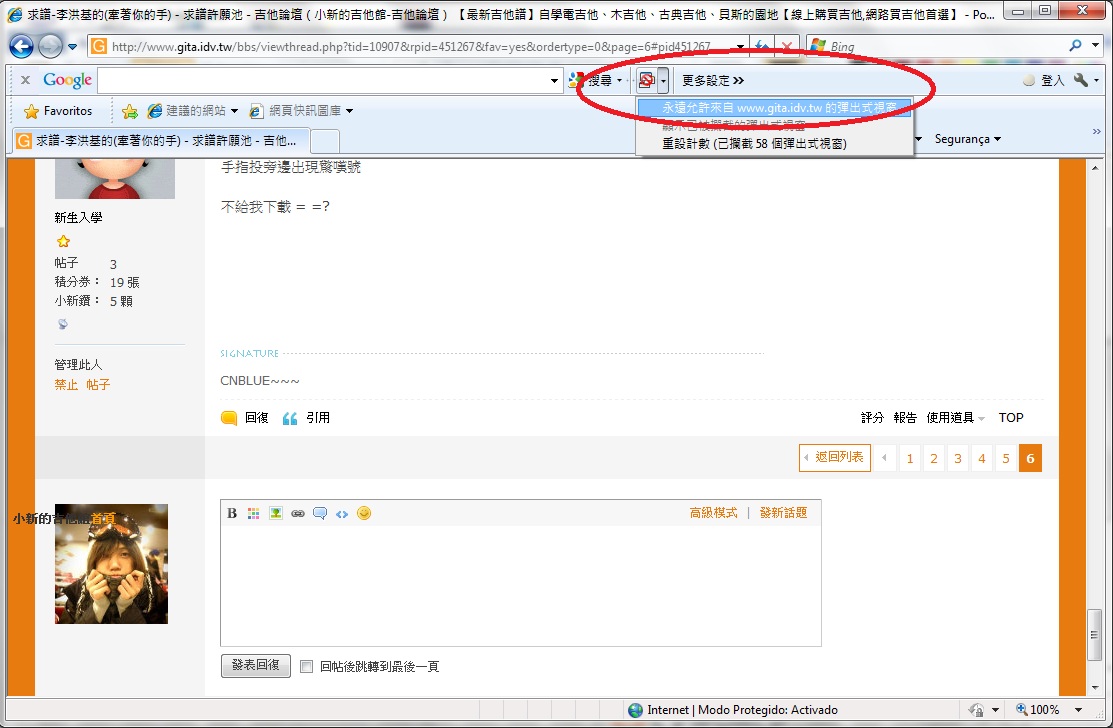Click insert image icon in editor
This screenshot has width=1113, height=728.
coord(275,513)
